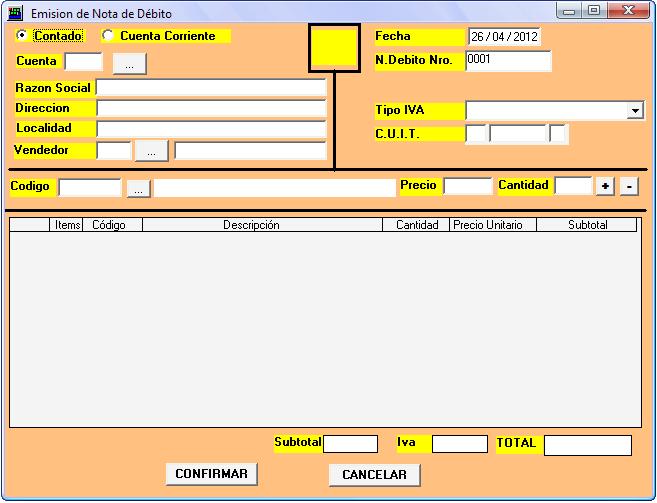
Task: Click the minus button to remove item
Action: [x=628, y=186]
